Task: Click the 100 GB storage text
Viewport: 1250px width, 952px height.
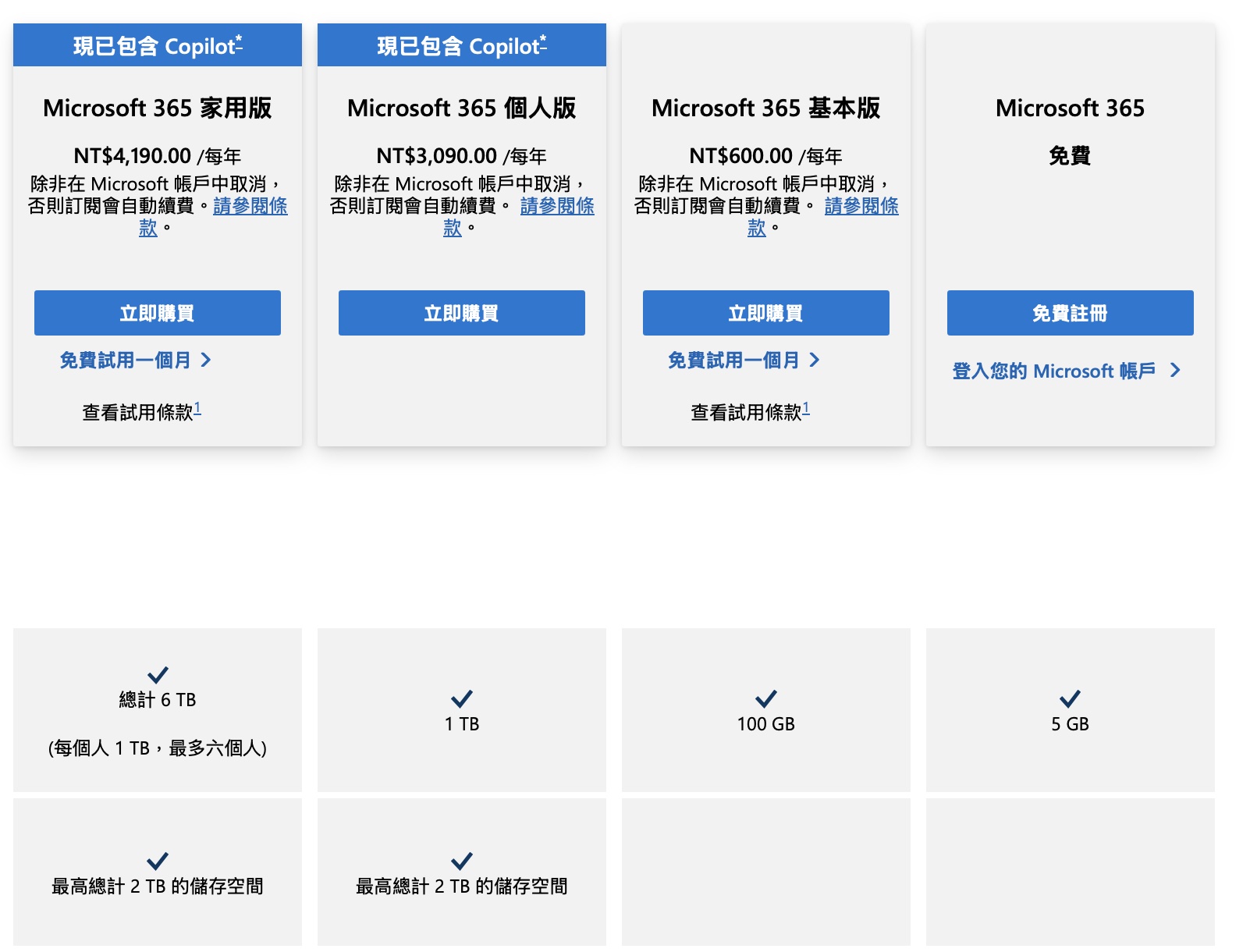Action: tap(766, 724)
